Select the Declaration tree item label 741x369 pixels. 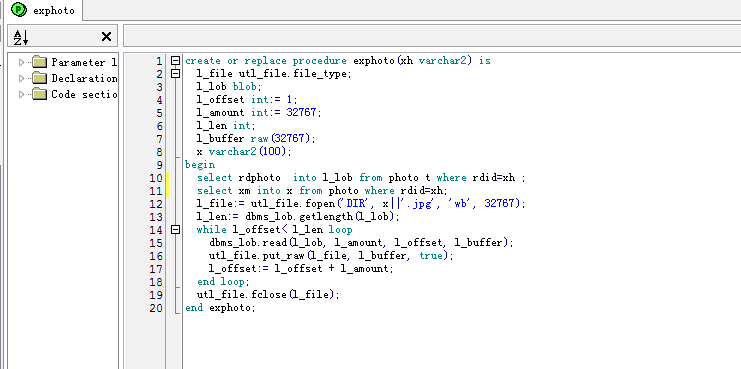84,78
